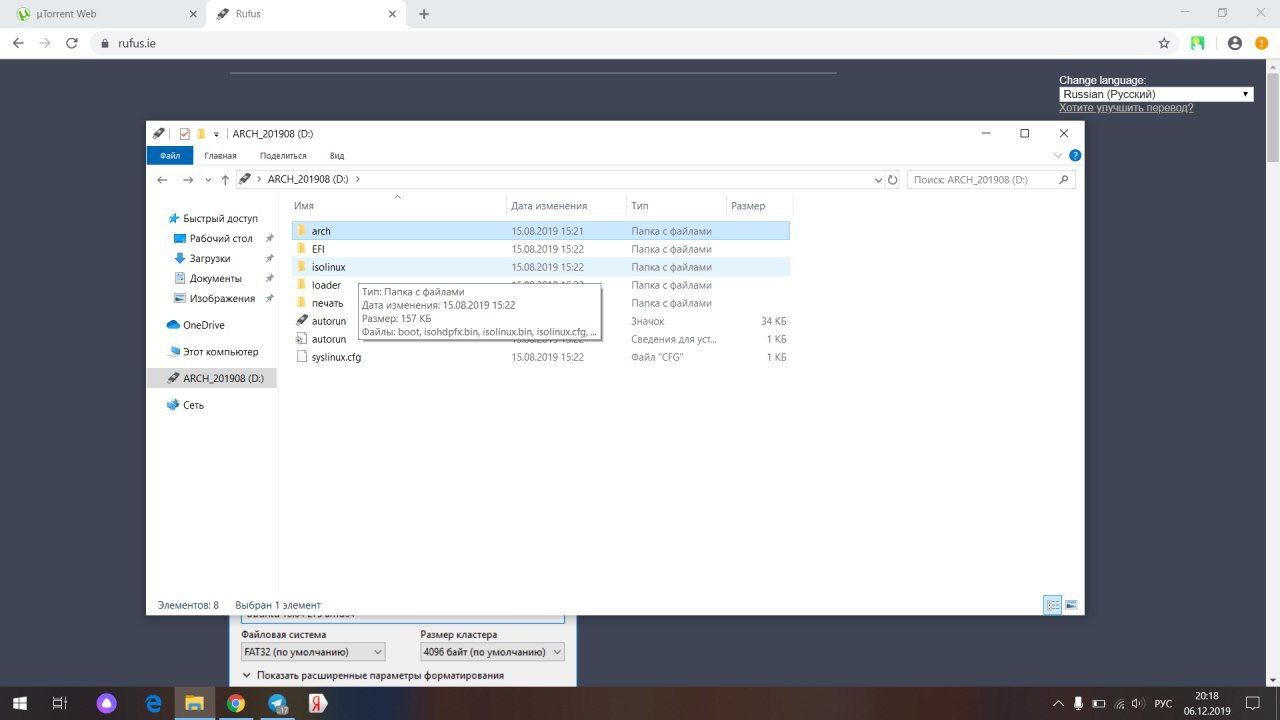Click the Properties quick access toolbar icon

(x=185, y=134)
